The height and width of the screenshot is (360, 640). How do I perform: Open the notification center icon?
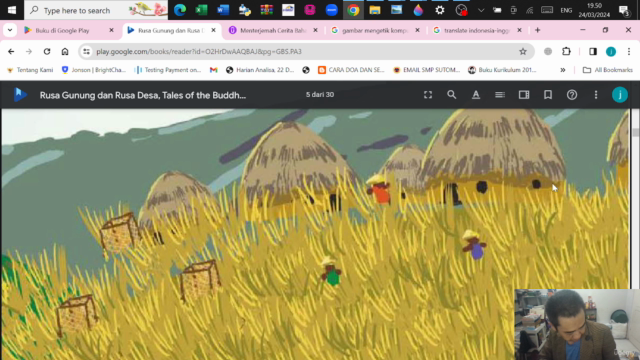[x=624, y=10]
